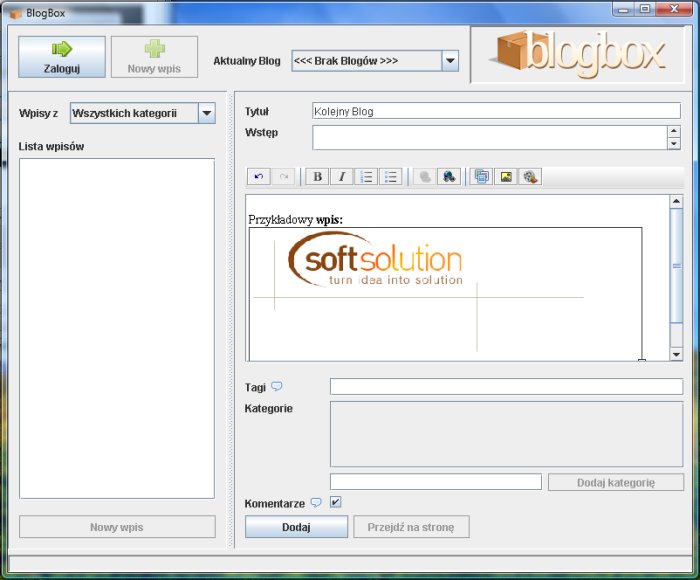700x580 pixels.
Task: Click the Komentarze help bubble icon
Action: [x=316, y=503]
